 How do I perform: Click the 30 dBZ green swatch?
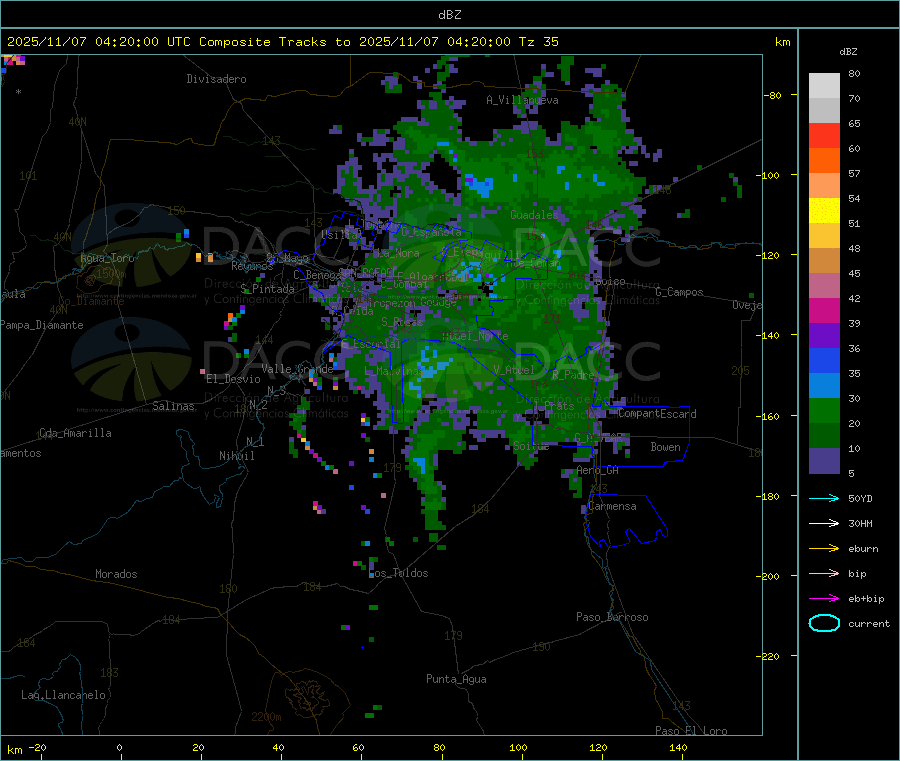click(x=824, y=410)
